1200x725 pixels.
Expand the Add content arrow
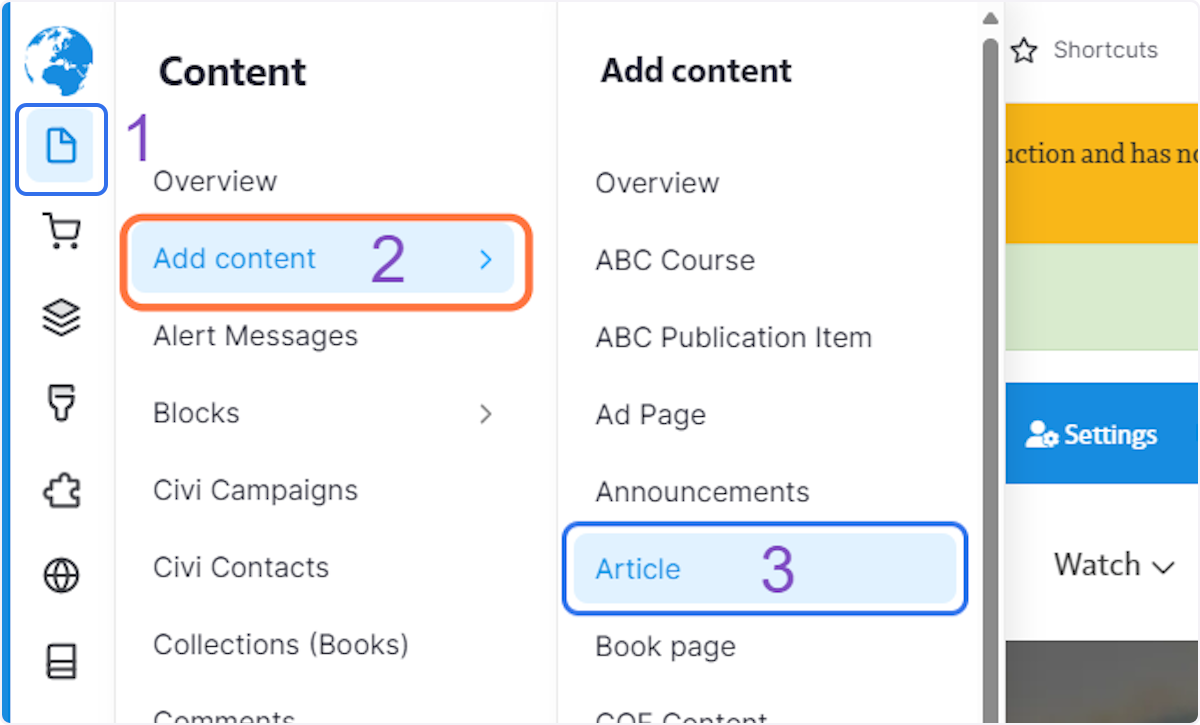[486, 259]
